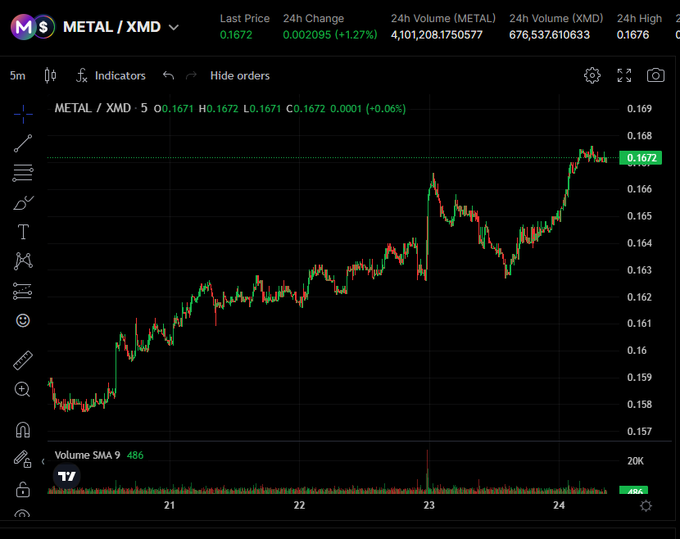Click the Last Price value 0.1672

pyautogui.click(x=236, y=35)
